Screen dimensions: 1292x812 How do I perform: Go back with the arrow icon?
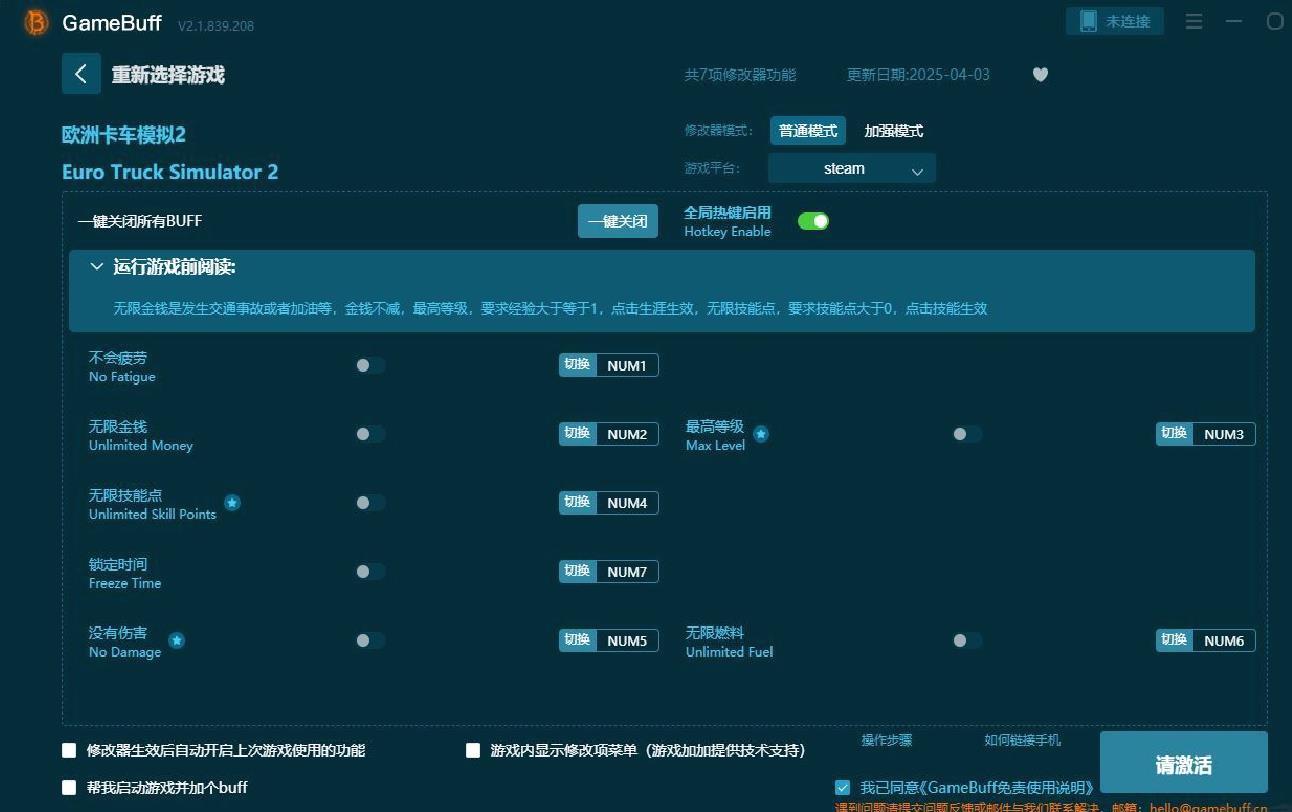[81, 73]
